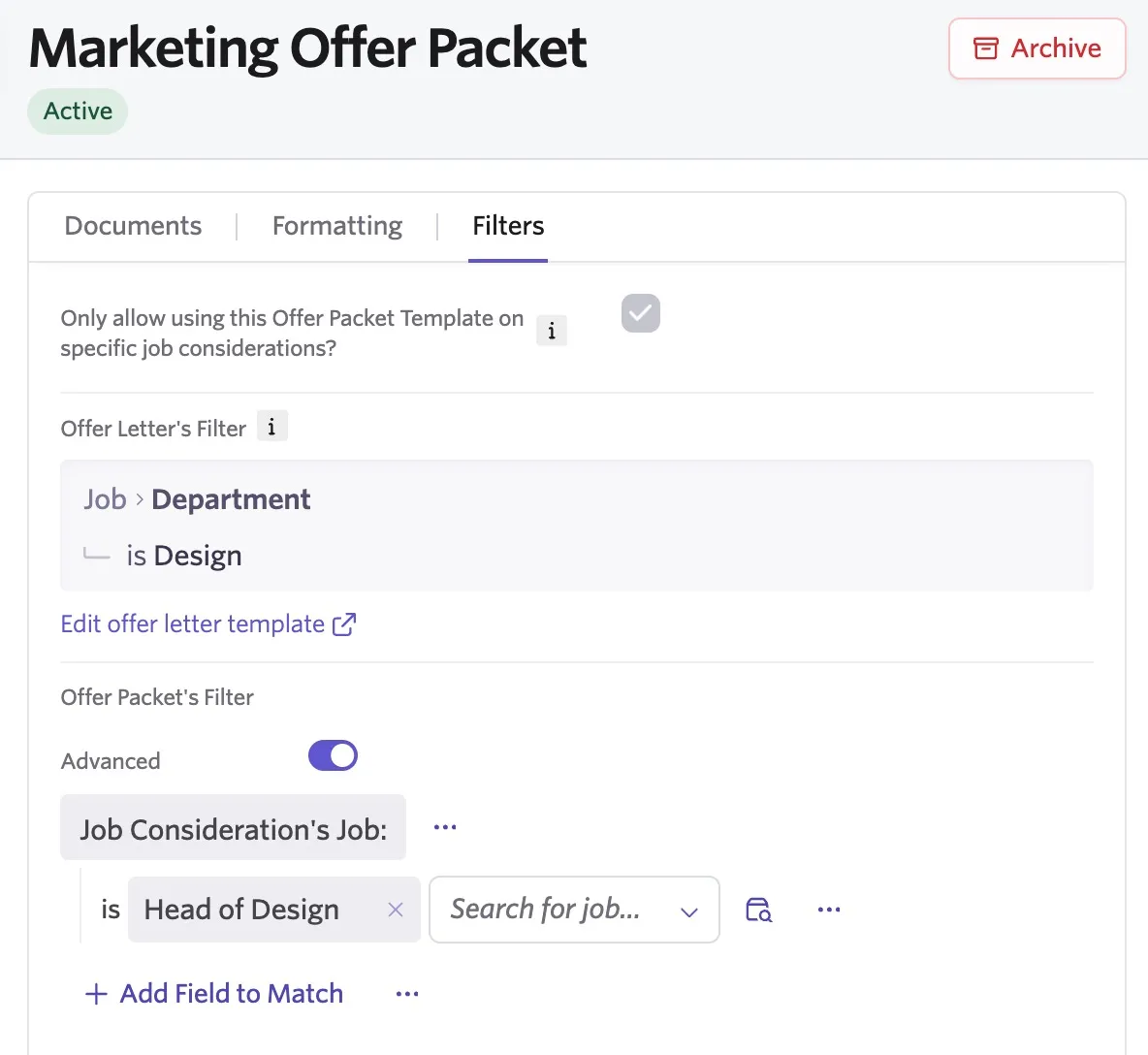The image size is (1148, 1055).
Task: Open ellipsis menu on Head of Design row
Action: (x=829, y=910)
